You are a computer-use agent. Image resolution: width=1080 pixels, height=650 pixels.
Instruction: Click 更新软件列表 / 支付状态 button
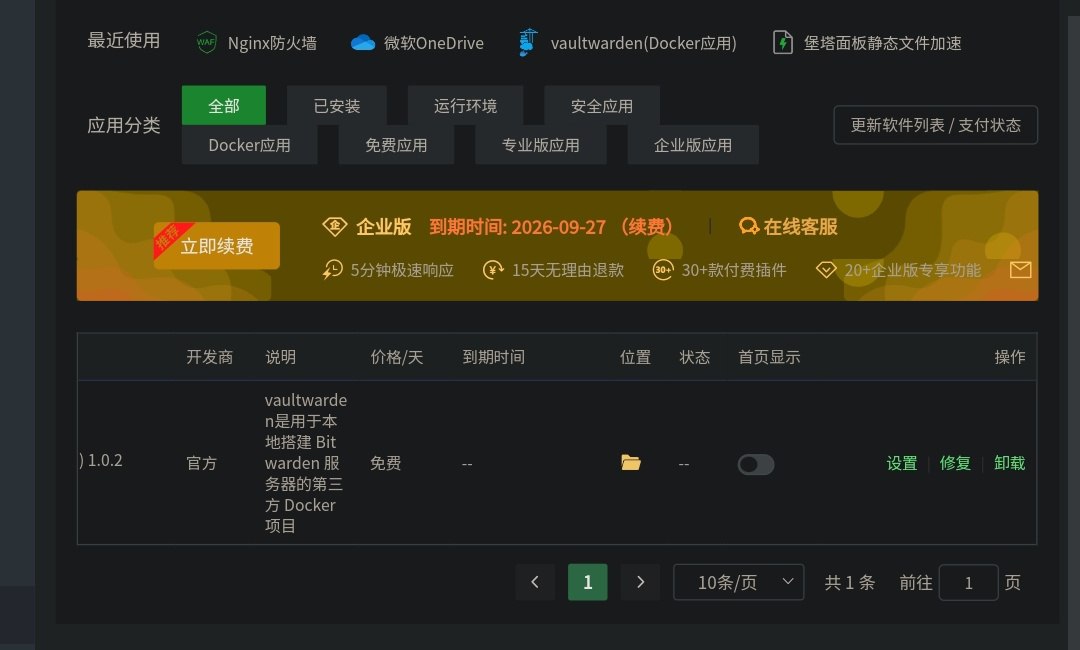(x=935, y=125)
